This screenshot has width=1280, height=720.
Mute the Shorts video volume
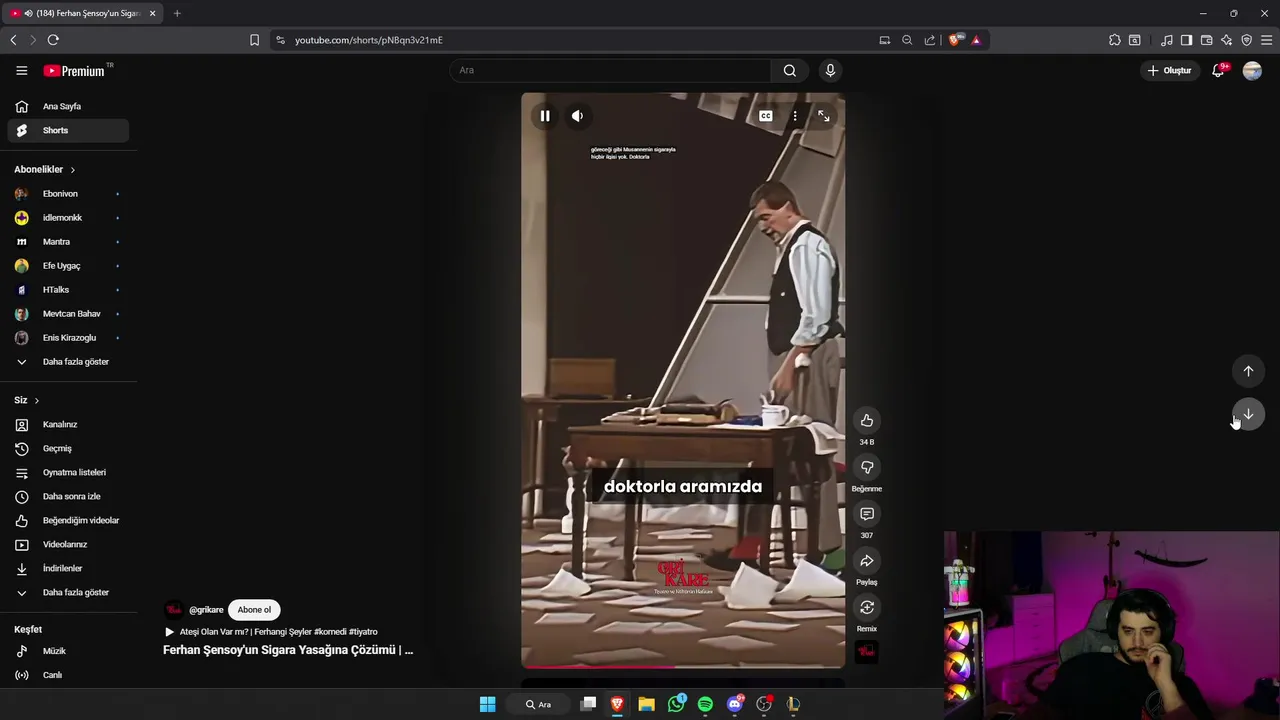click(x=577, y=116)
